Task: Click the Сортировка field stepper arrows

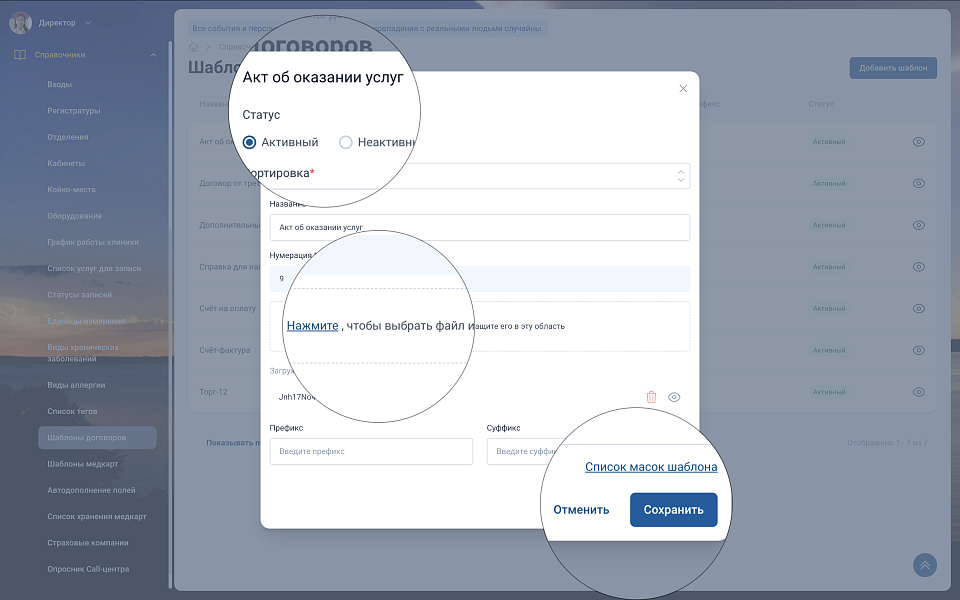Action: (x=681, y=176)
